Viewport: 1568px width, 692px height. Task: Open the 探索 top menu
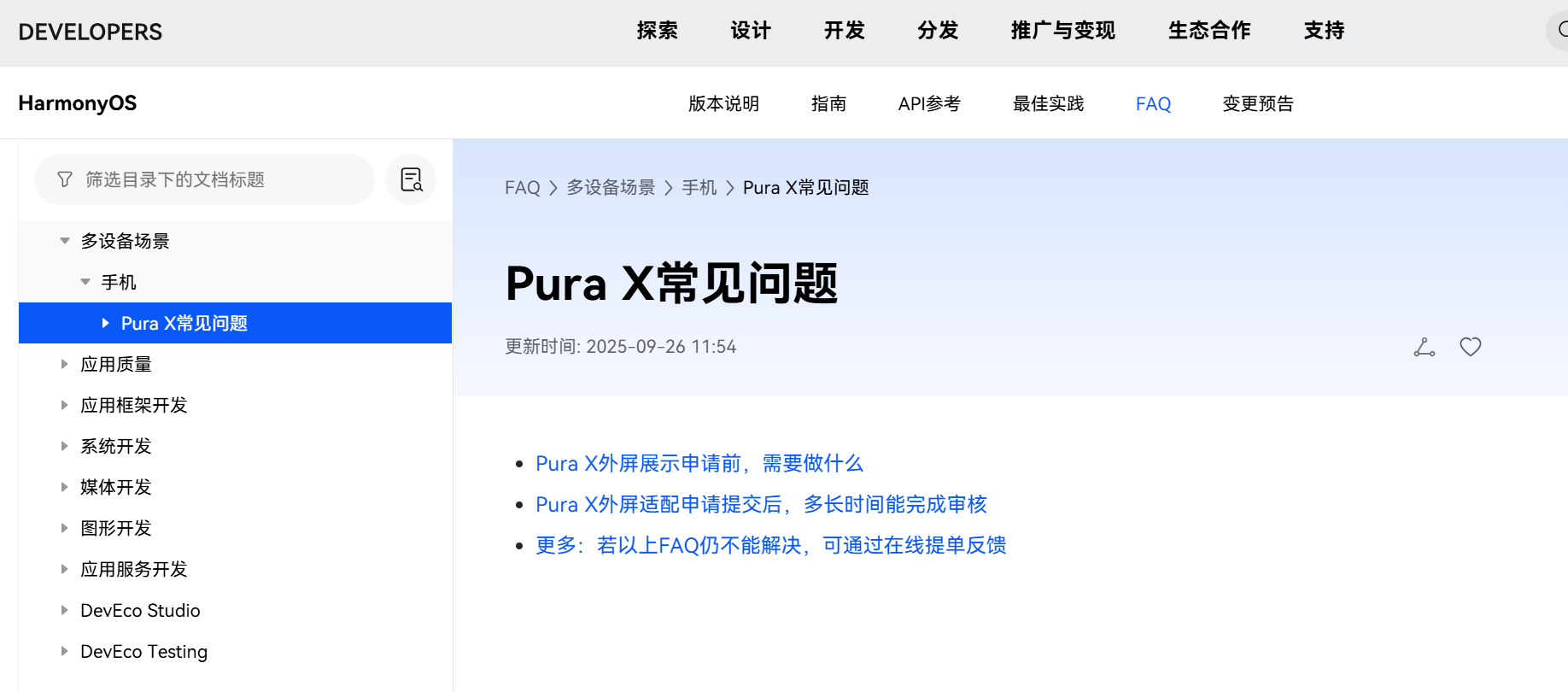pos(657,31)
